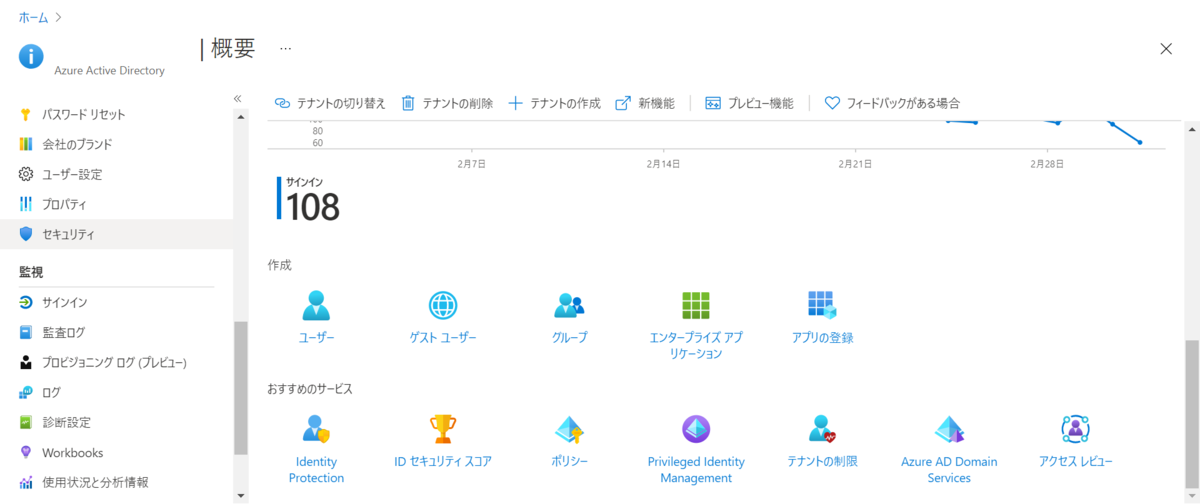
Task: Click the sidebar scrollbar thumb
Action: 240,387
